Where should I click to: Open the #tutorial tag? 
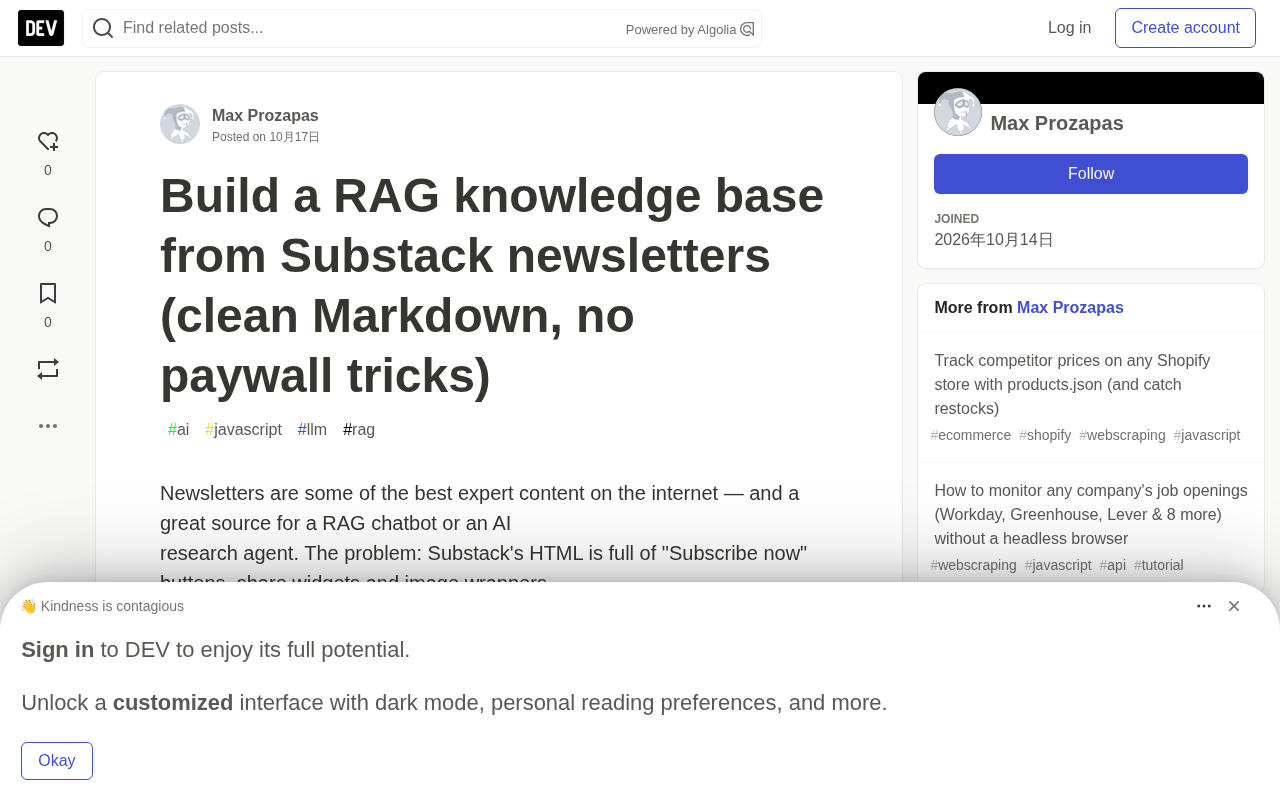click(1159, 565)
